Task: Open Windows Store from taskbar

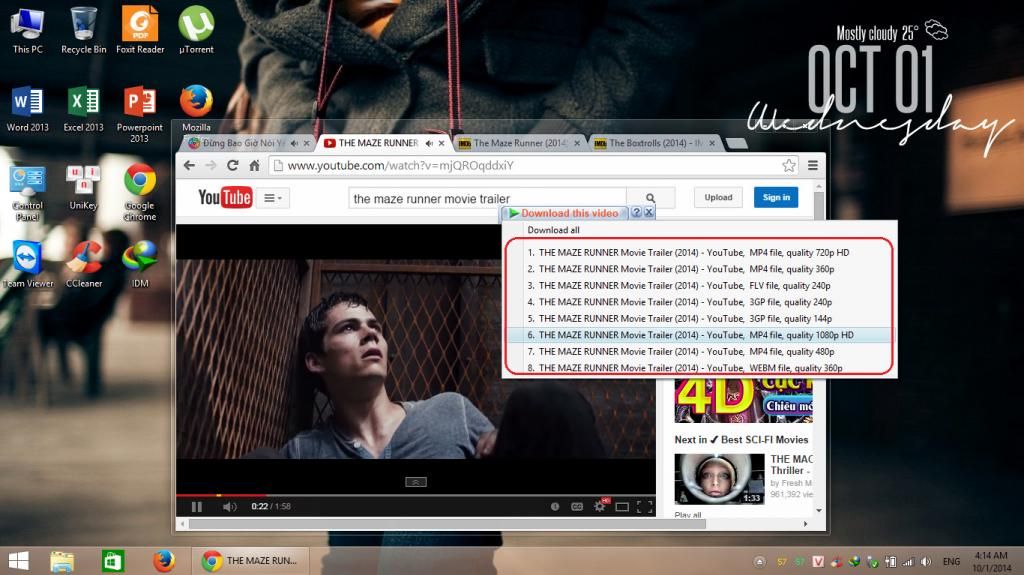Action: click(112, 561)
